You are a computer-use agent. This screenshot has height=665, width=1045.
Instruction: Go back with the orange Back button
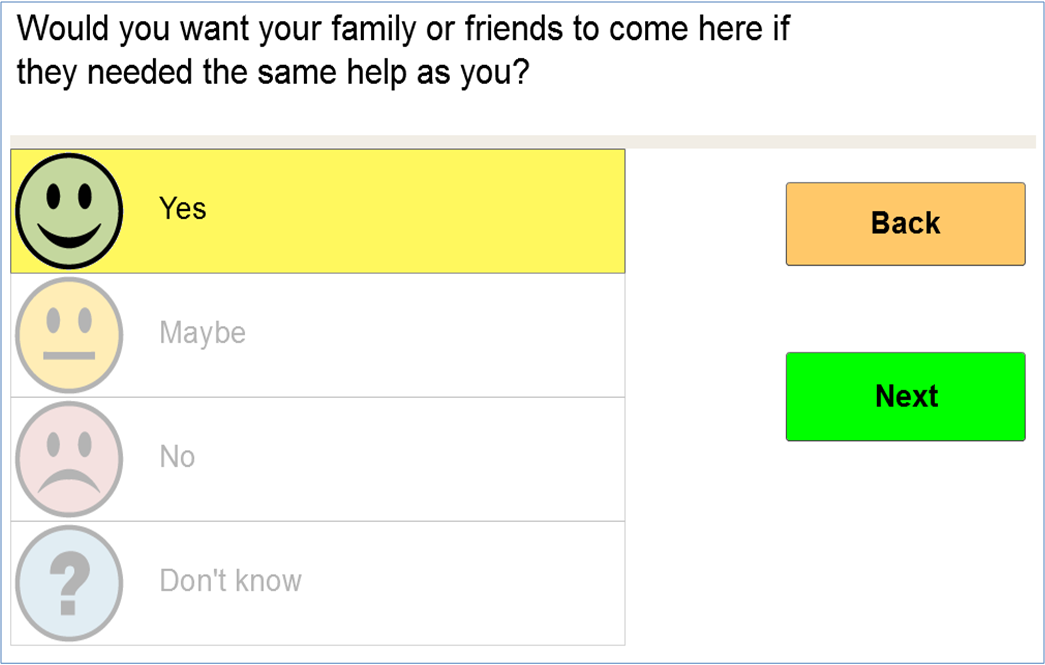click(906, 224)
